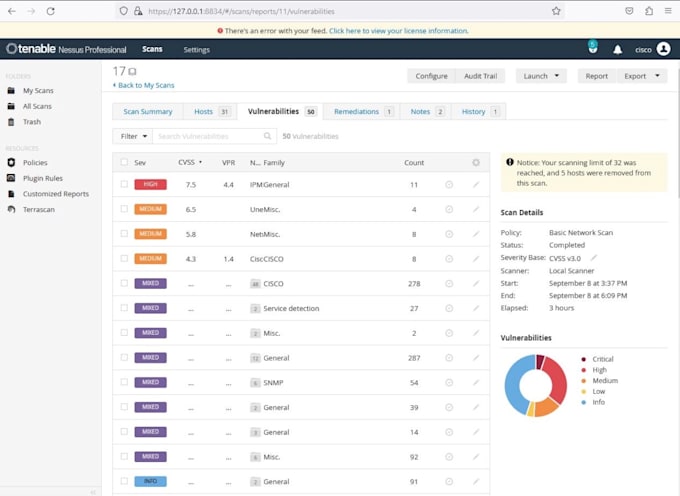Check the HIGH 7.5 row checkbox
The width and height of the screenshot is (680, 496).
pyautogui.click(x=124, y=184)
